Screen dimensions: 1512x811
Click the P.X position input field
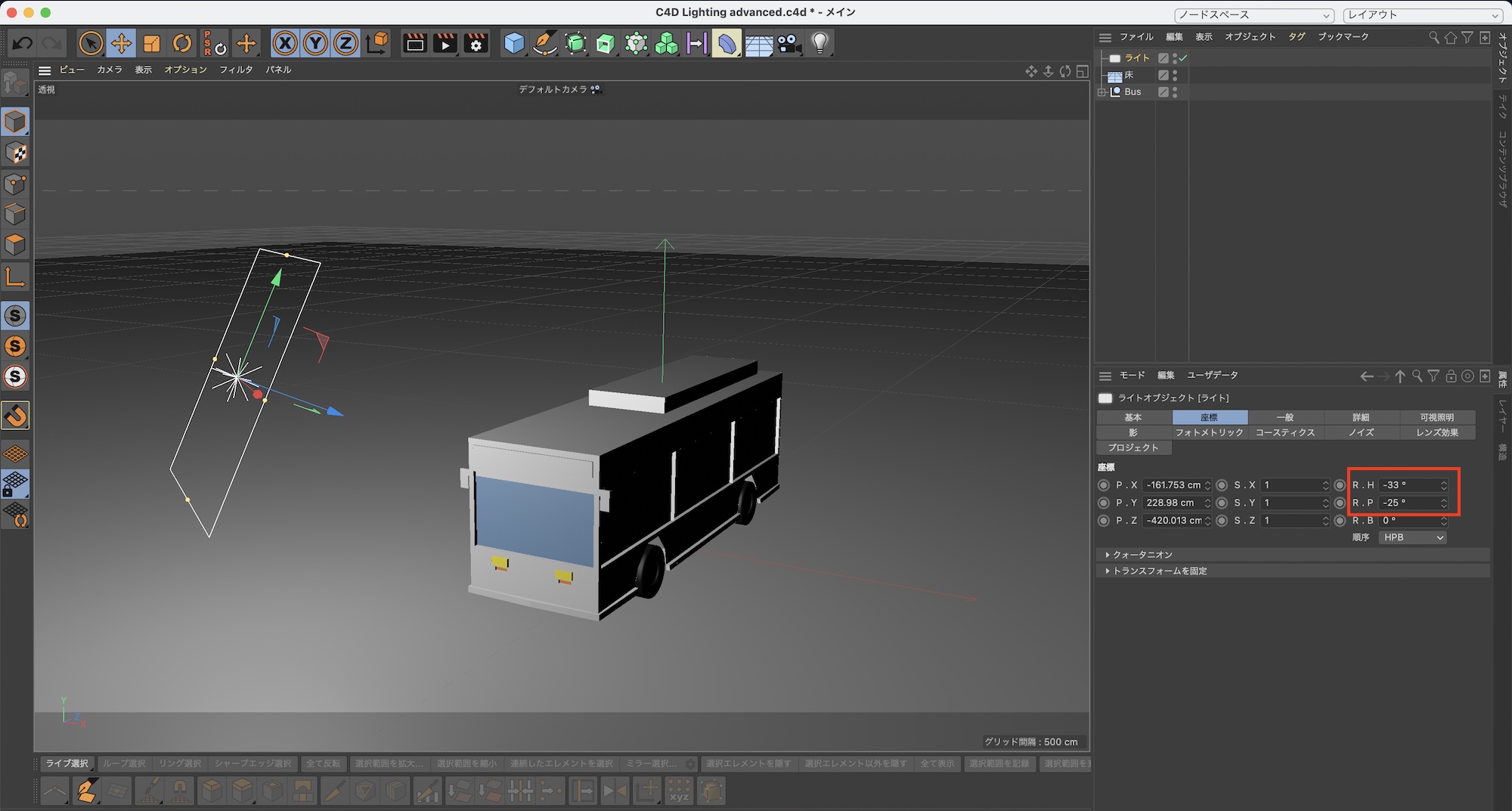coord(1173,485)
